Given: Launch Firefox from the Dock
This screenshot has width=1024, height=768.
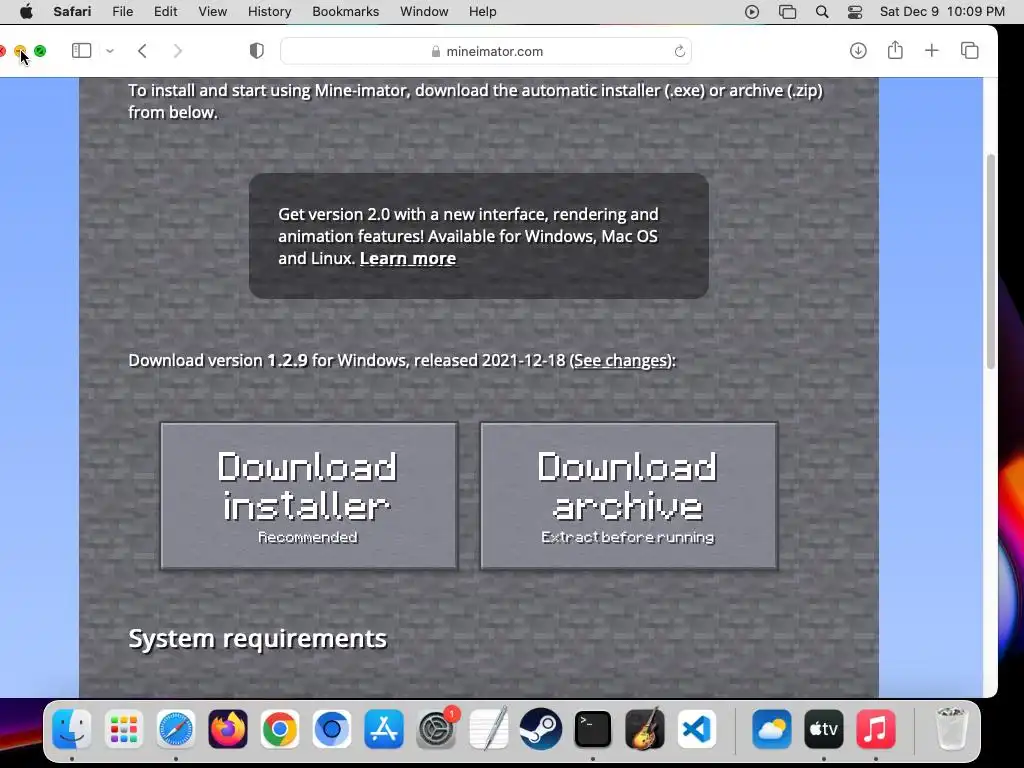Looking at the screenshot, I should 227,729.
